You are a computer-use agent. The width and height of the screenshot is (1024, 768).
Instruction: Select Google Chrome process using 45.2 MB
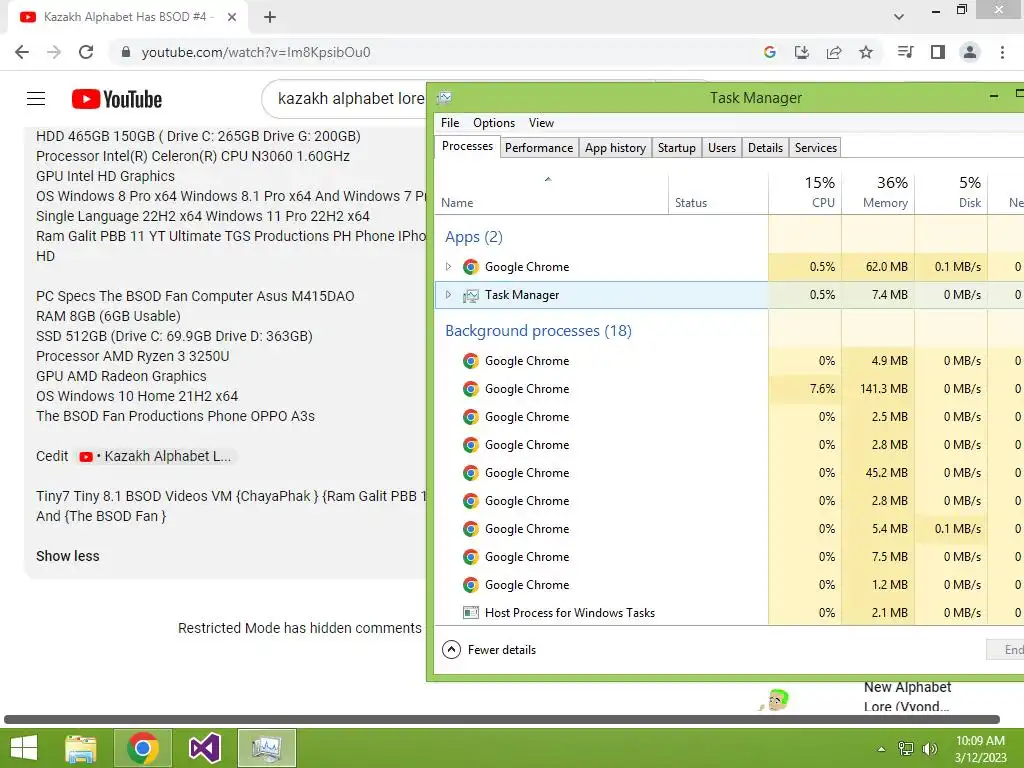[729, 473]
